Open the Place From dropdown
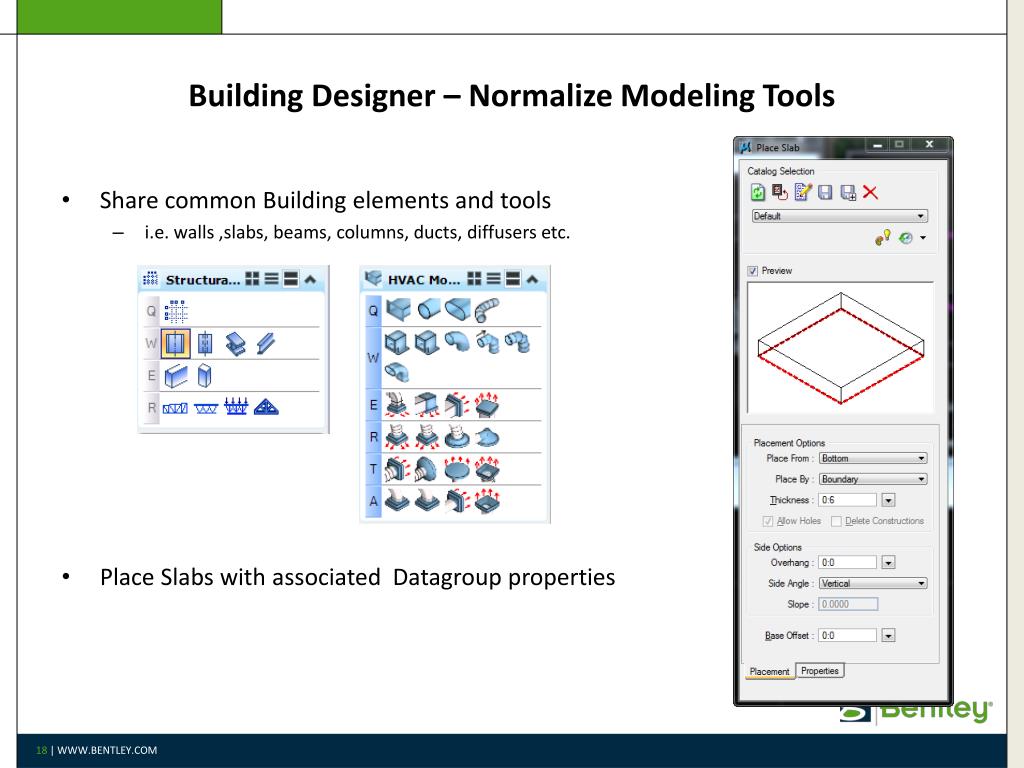The width and height of the screenshot is (1024, 768). [873, 458]
